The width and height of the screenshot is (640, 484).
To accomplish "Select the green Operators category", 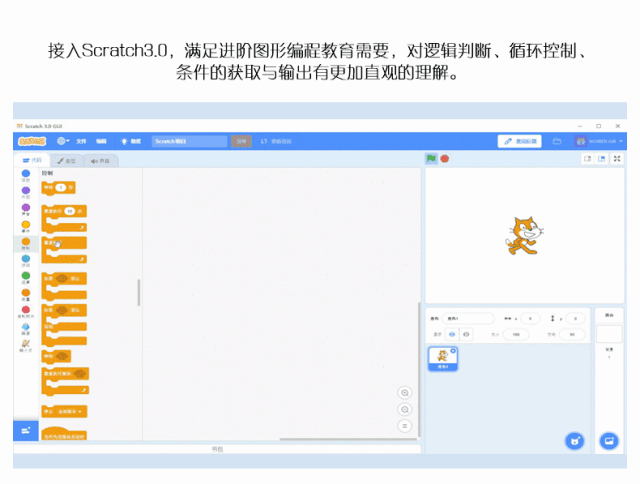I will (26, 278).
